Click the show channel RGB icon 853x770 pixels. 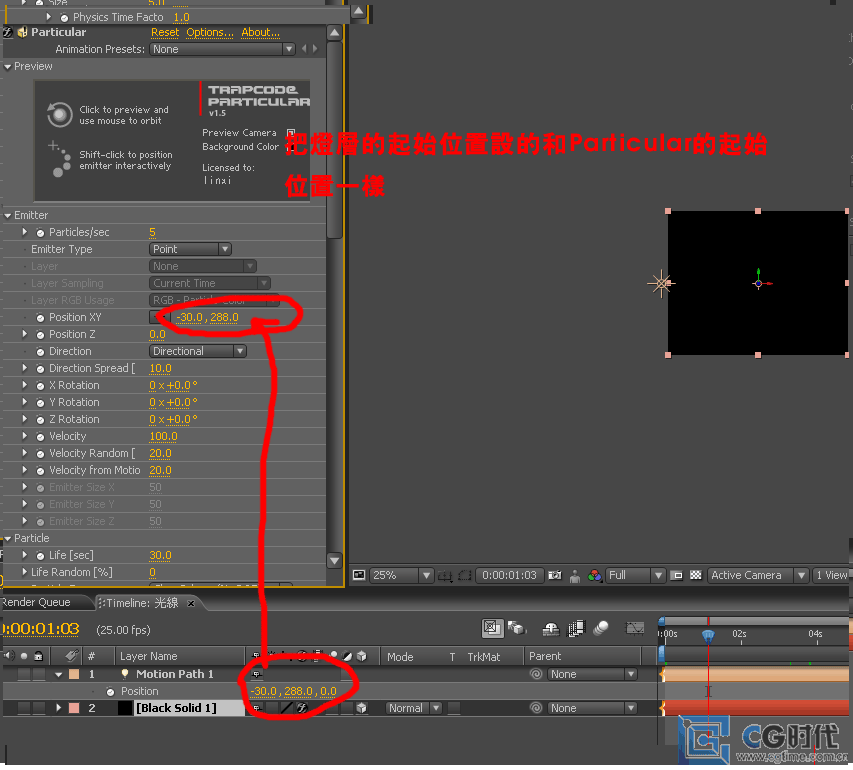pos(595,575)
